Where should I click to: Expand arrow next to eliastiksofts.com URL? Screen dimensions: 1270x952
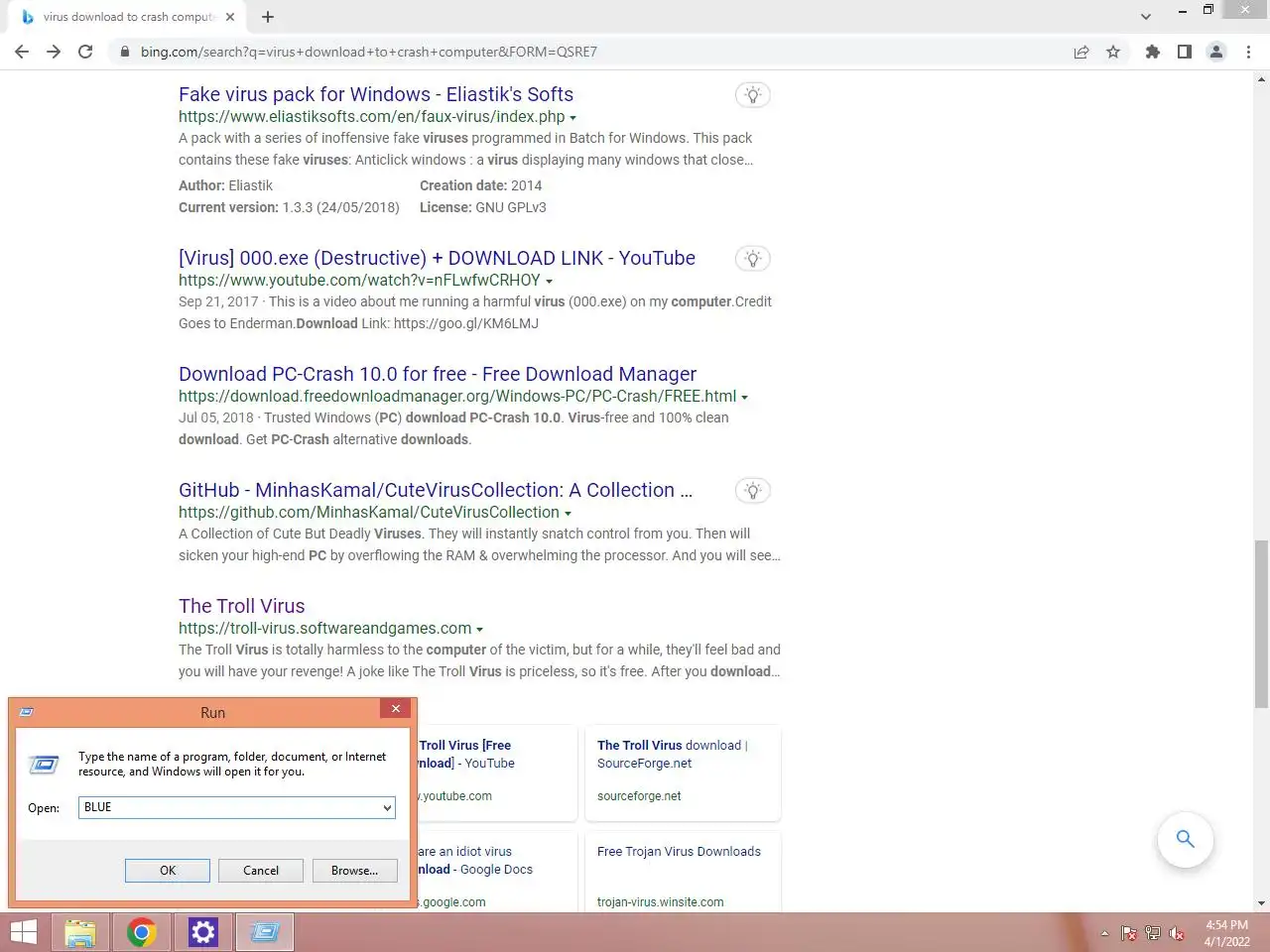click(572, 118)
